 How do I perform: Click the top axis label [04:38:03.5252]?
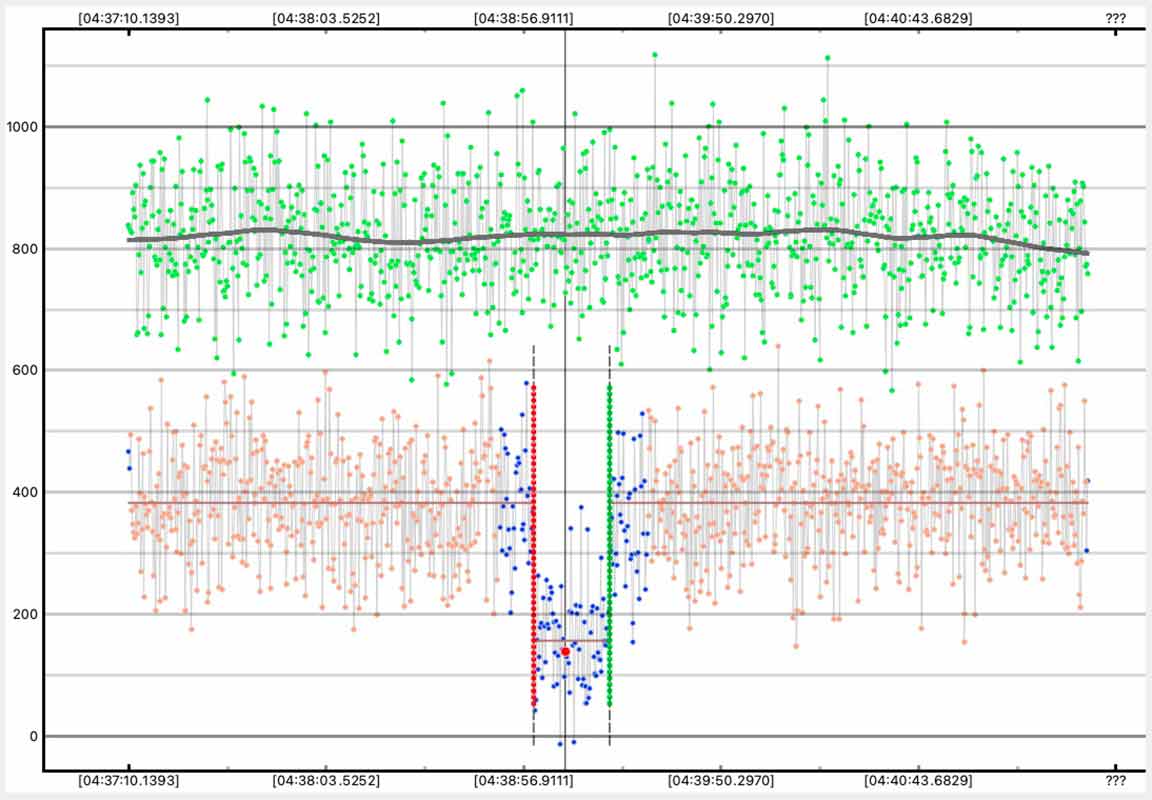(325, 17)
